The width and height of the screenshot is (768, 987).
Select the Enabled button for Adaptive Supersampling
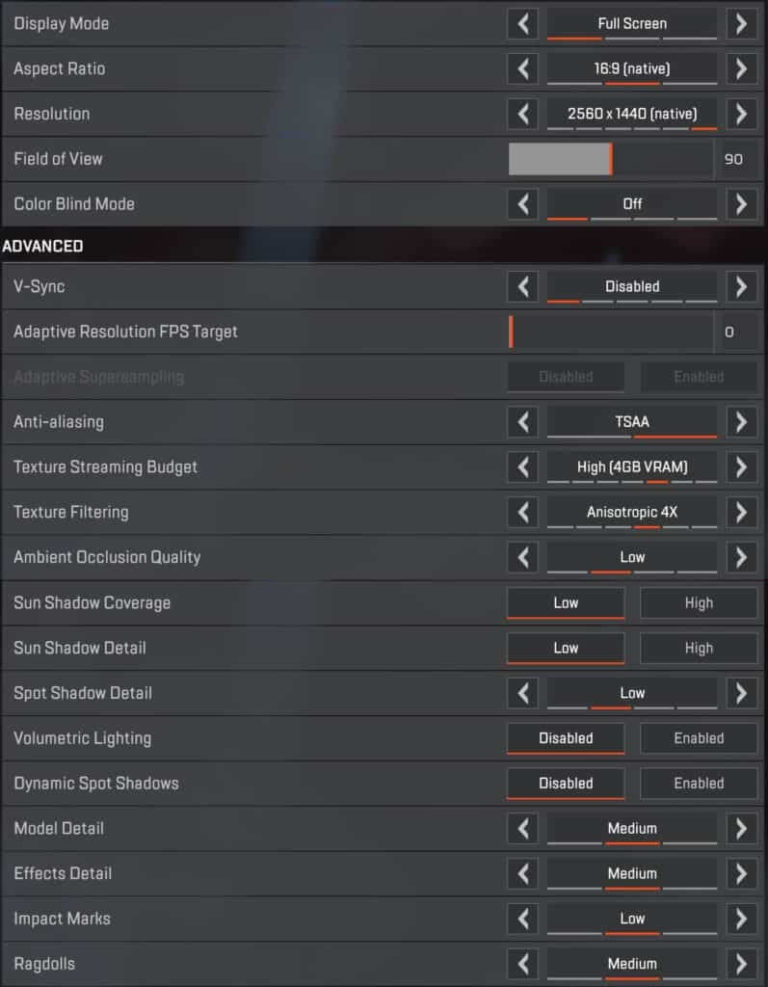pos(698,376)
